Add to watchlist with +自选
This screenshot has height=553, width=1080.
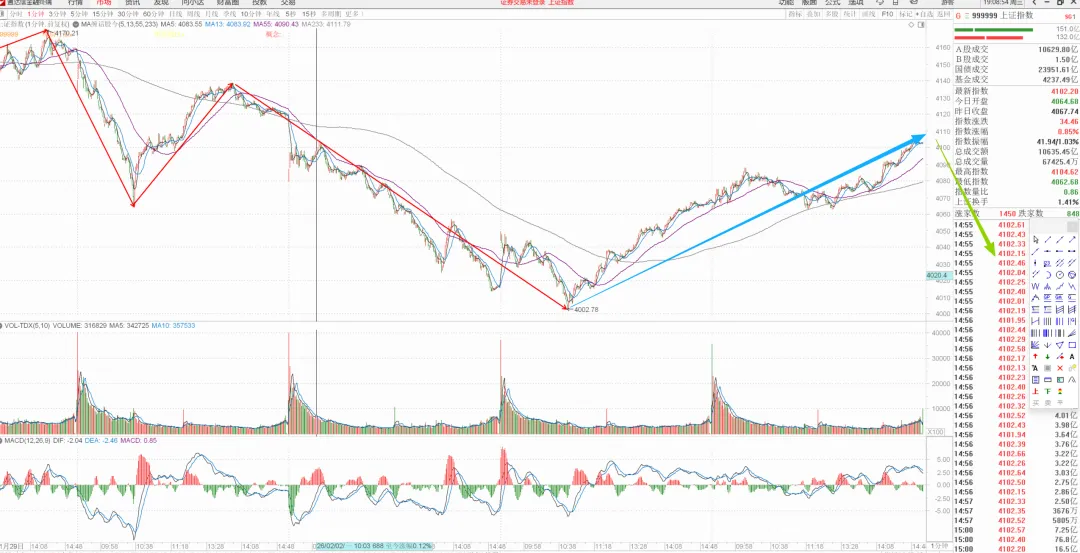pos(924,14)
